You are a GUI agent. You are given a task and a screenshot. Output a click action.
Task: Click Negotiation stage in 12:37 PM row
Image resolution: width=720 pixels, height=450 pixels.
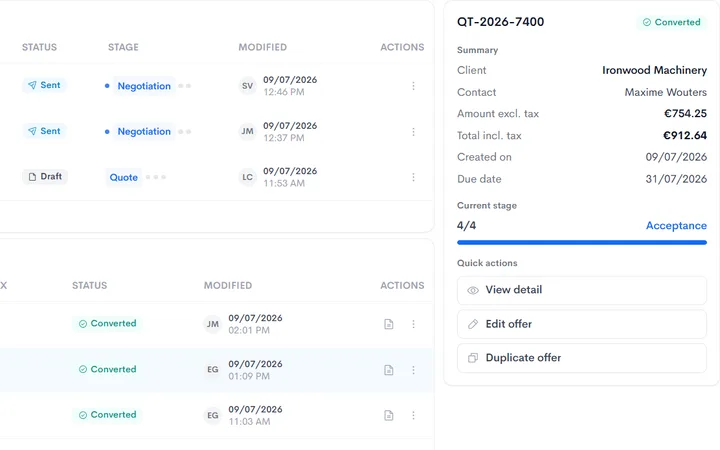[144, 131]
